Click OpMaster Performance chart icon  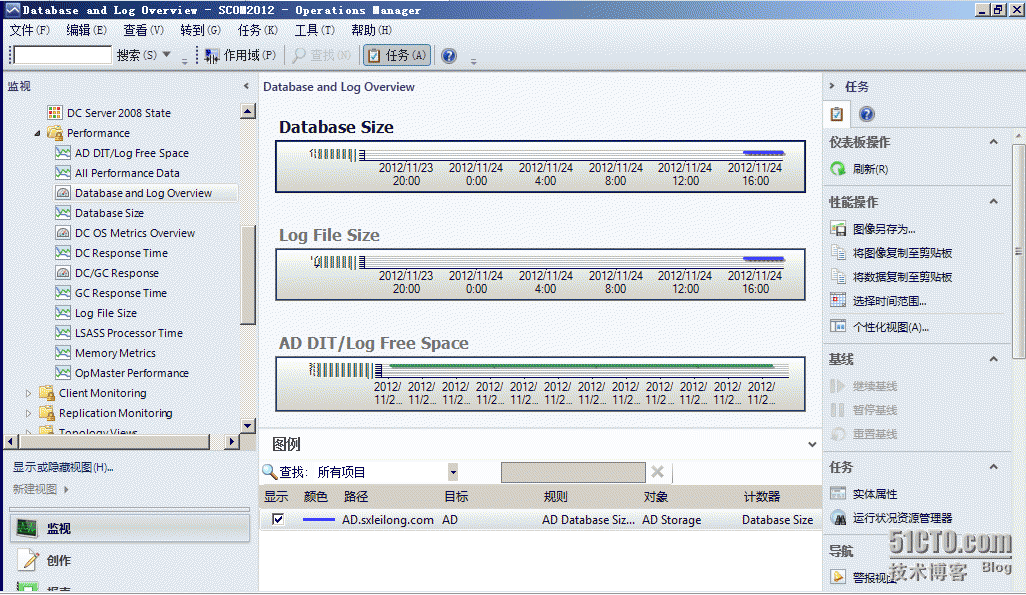coord(63,372)
